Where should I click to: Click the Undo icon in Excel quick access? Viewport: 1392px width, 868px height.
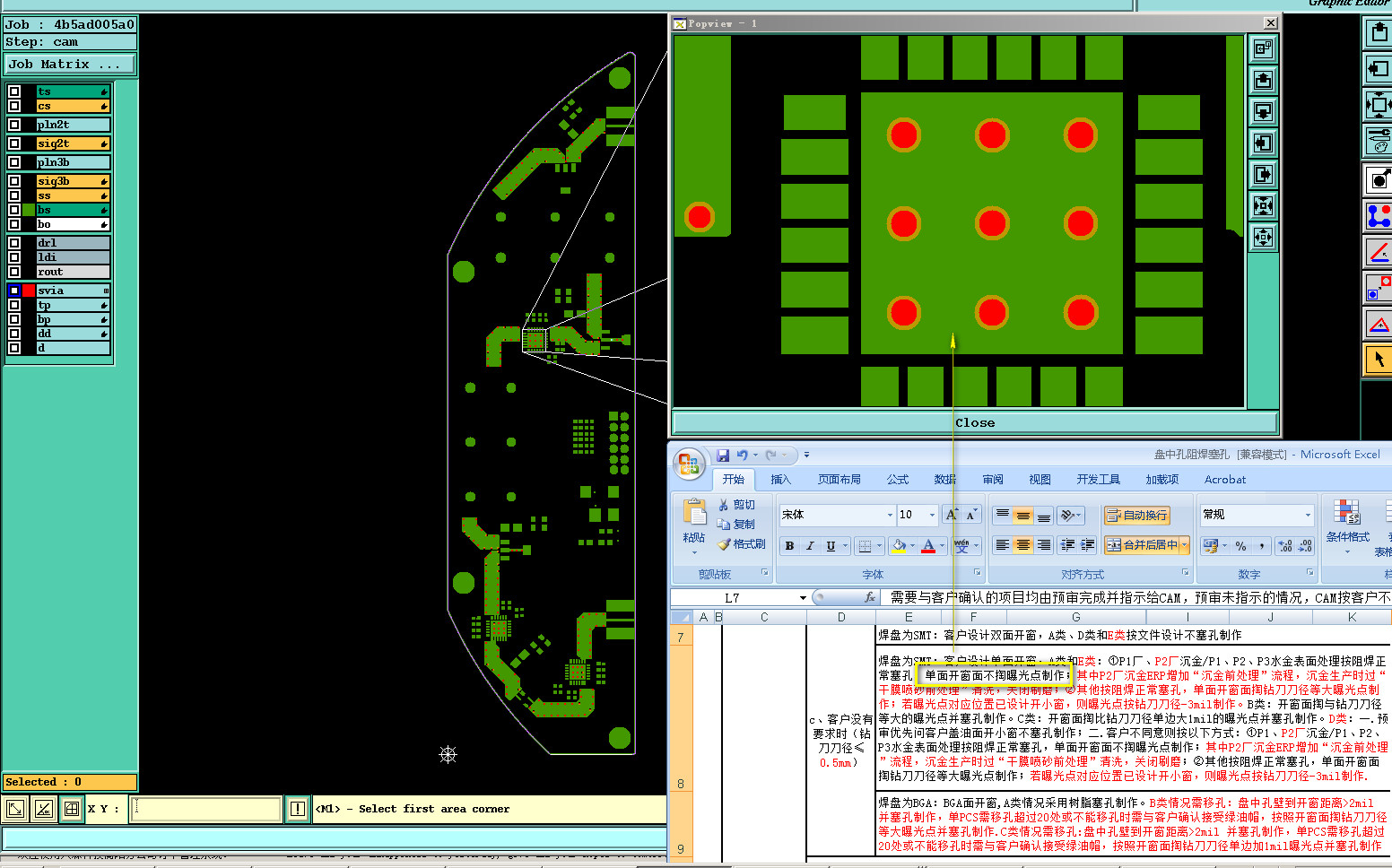coord(742,456)
